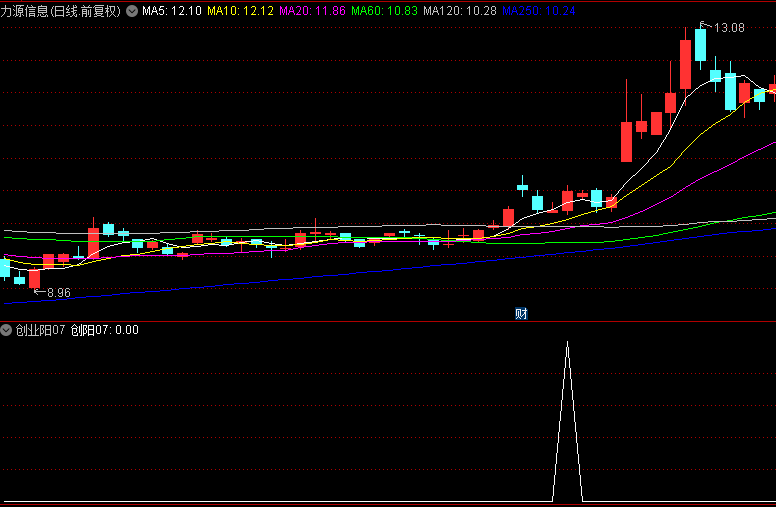Viewport: 776px width, 507px height.
Task: Select the MA5 moving average label
Action: tap(171, 11)
